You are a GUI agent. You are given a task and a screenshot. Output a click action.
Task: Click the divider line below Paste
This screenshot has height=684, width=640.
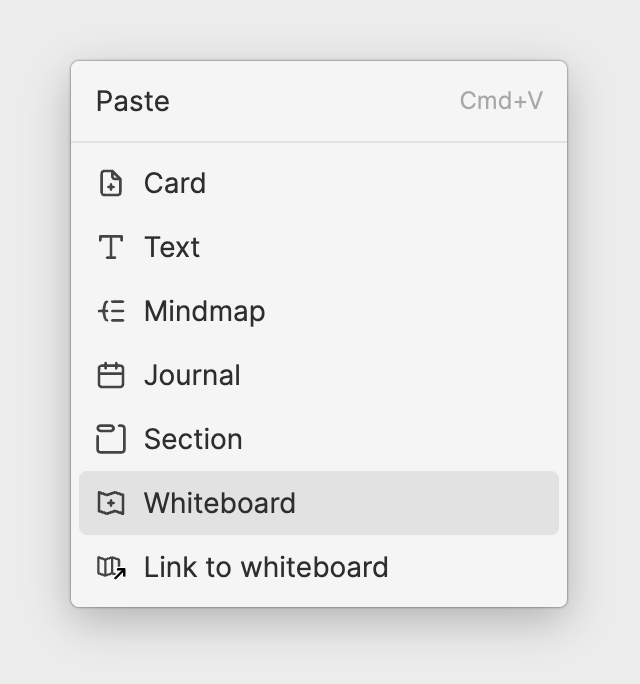tap(319, 142)
